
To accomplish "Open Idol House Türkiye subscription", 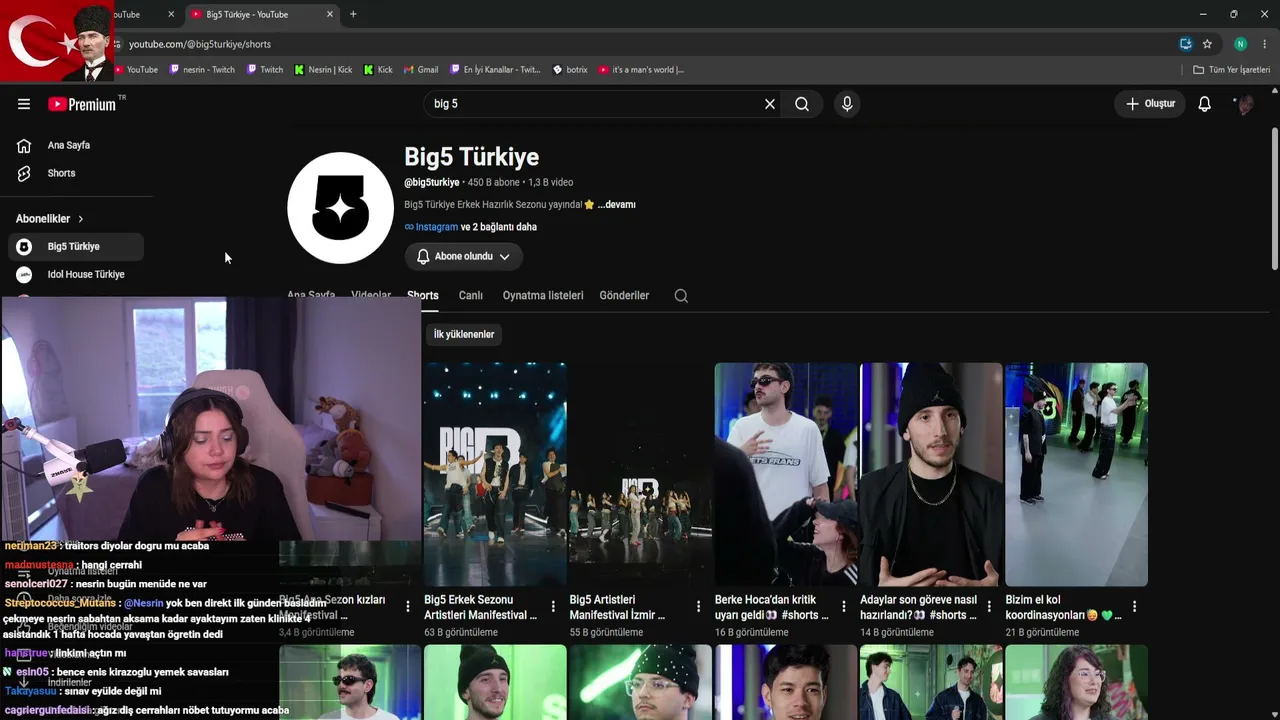I will pos(76,275).
